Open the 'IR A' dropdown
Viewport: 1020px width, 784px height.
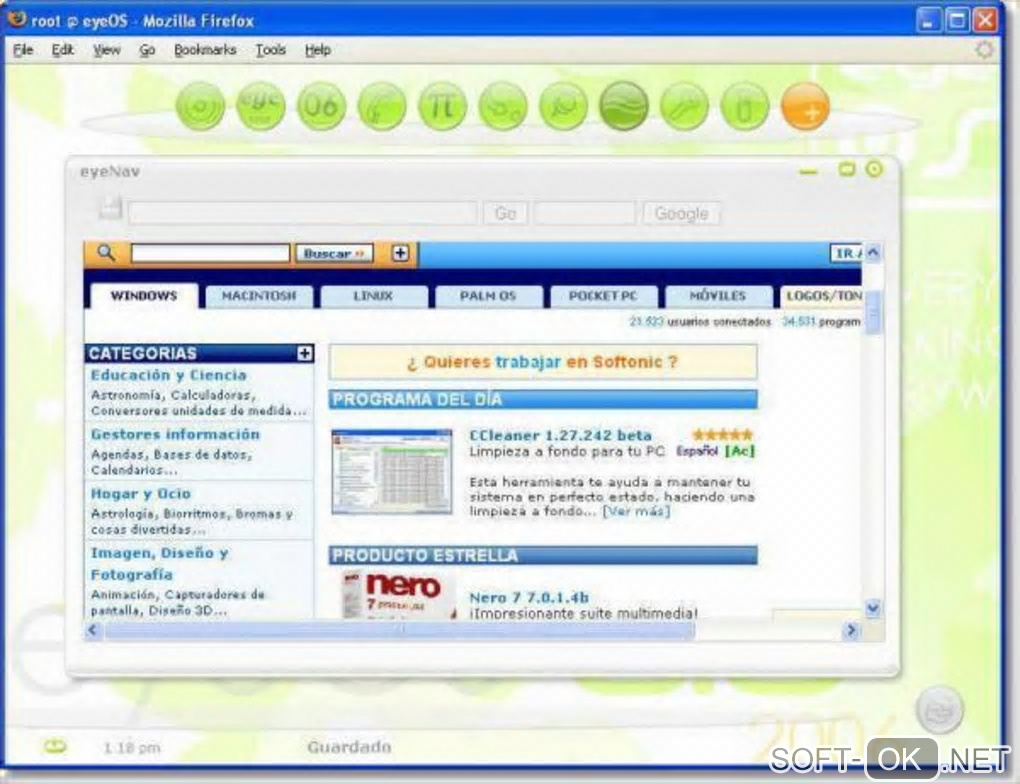tap(846, 253)
